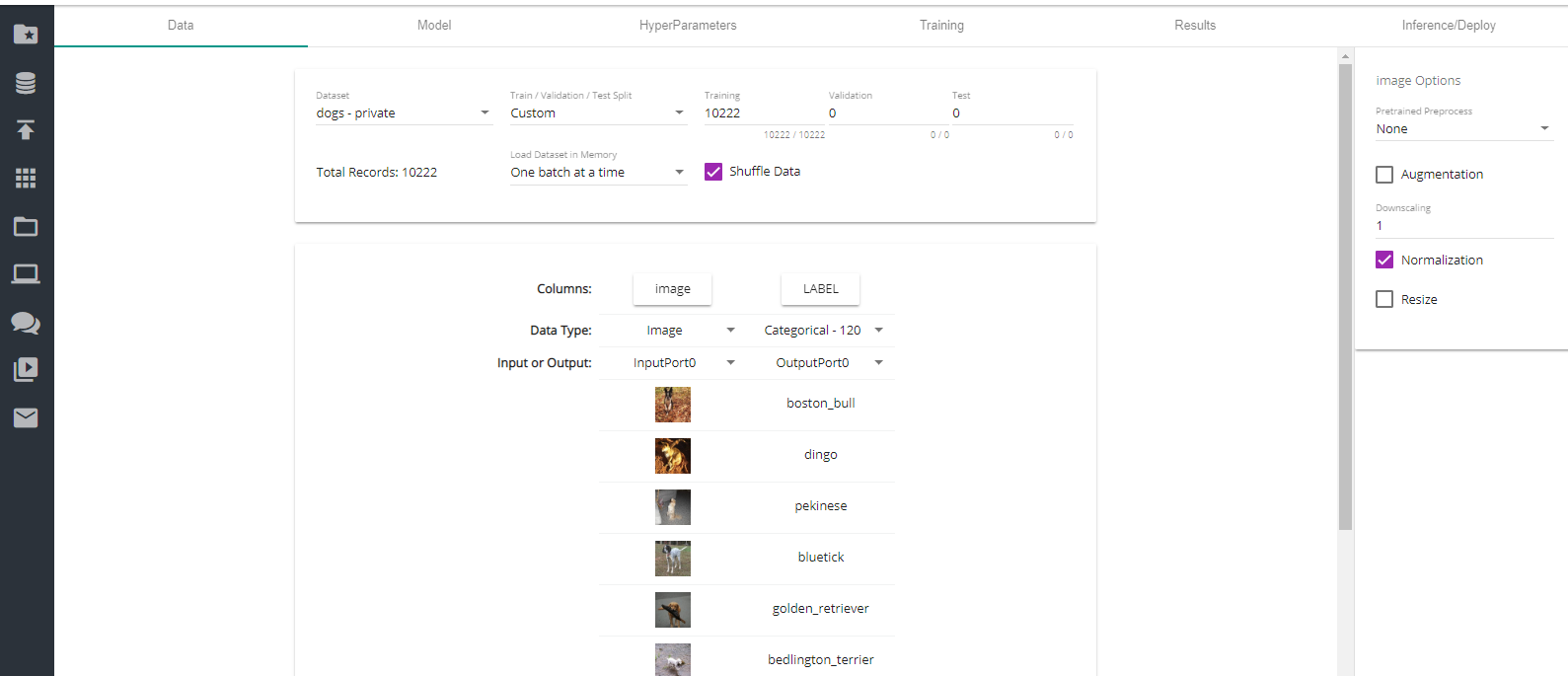Select the laptop icon in sidebar
This screenshot has height=676, width=1568.
(x=26, y=274)
